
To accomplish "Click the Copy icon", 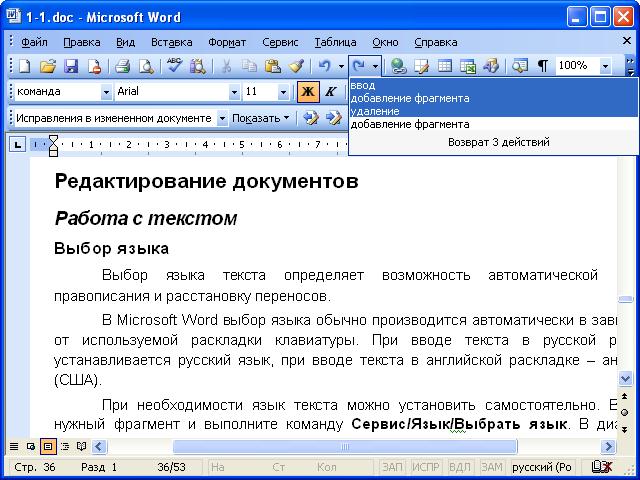I will pos(249,66).
